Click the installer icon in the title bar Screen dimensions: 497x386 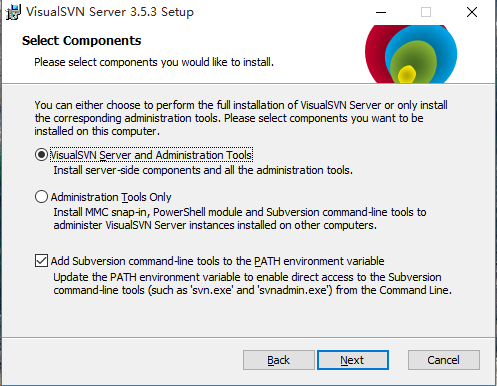(x=13, y=12)
